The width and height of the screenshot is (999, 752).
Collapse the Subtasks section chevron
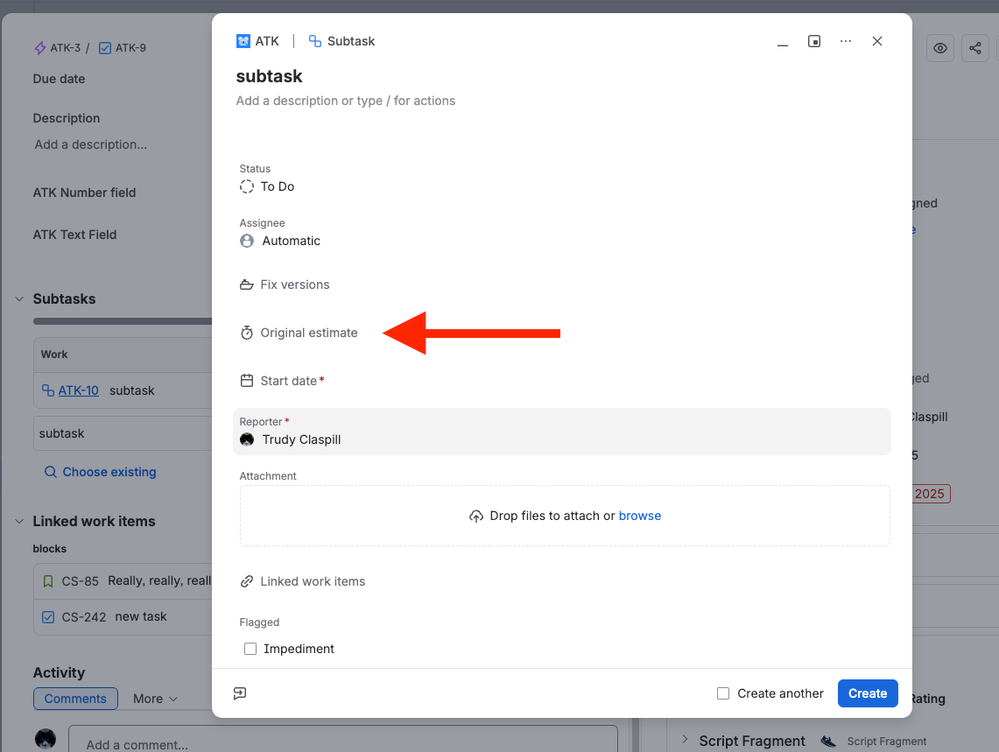click(19, 299)
